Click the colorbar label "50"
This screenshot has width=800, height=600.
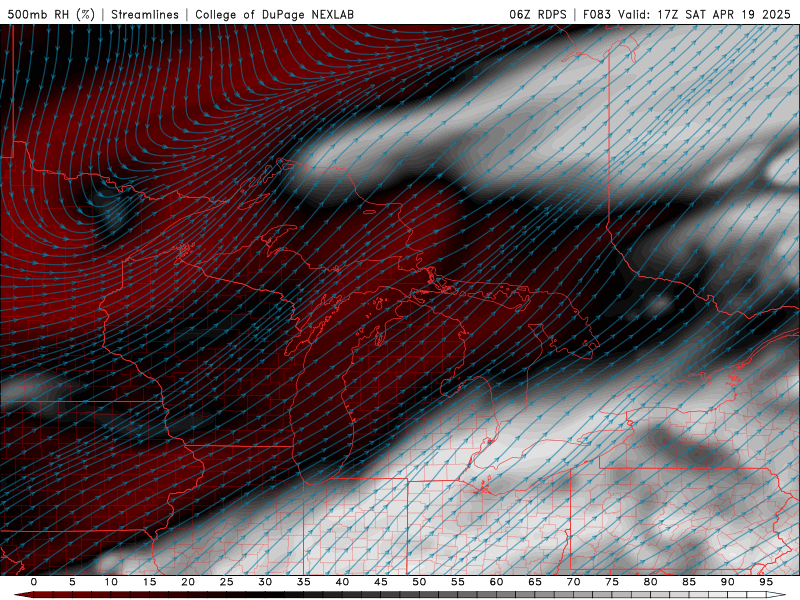click(x=419, y=582)
